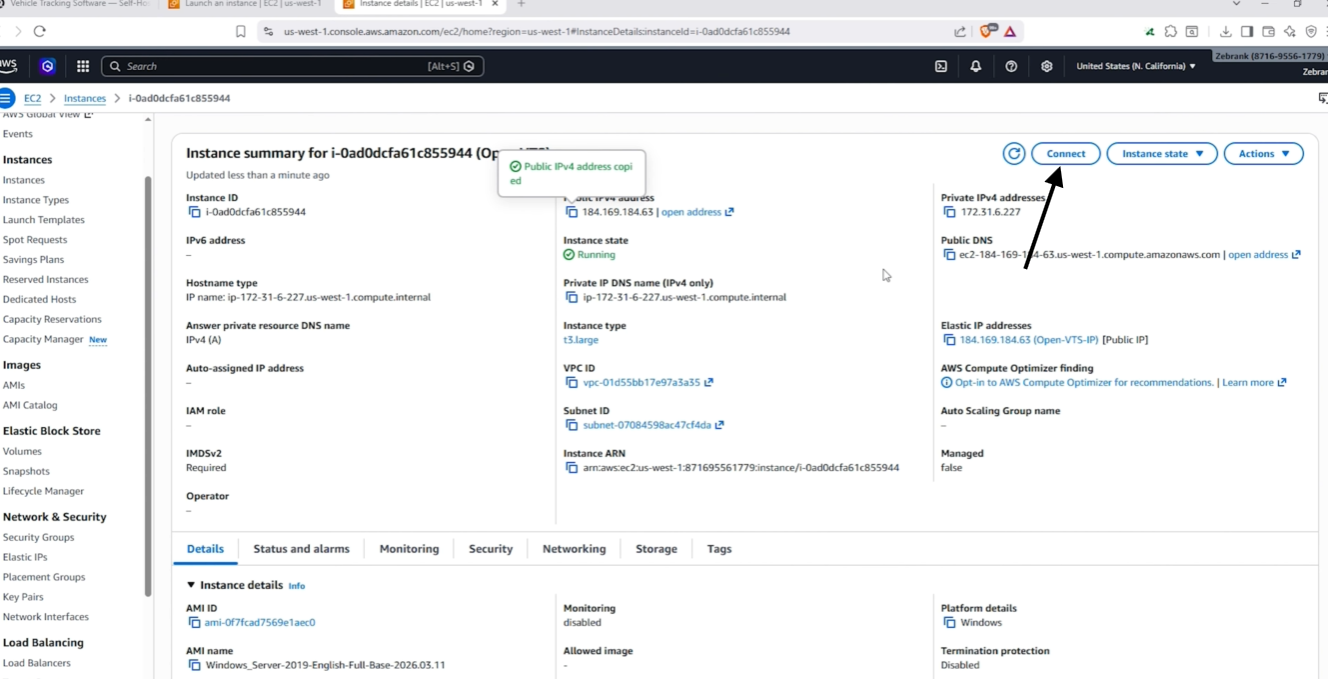Open the console settings gear
The image size is (1328, 679).
click(x=1047, y=66)
